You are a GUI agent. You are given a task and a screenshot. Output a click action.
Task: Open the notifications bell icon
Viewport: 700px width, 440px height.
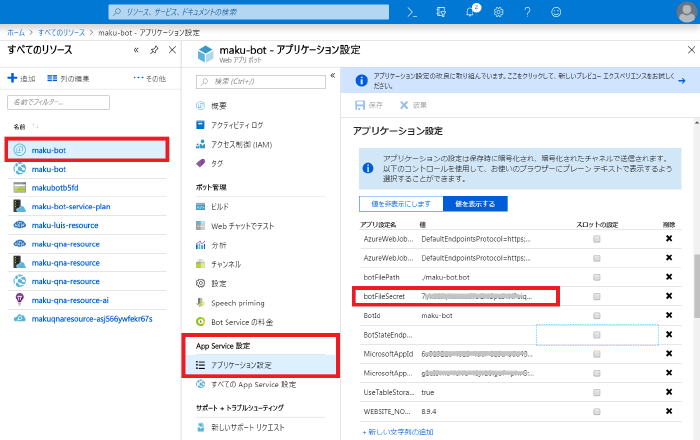pos(469,12)
